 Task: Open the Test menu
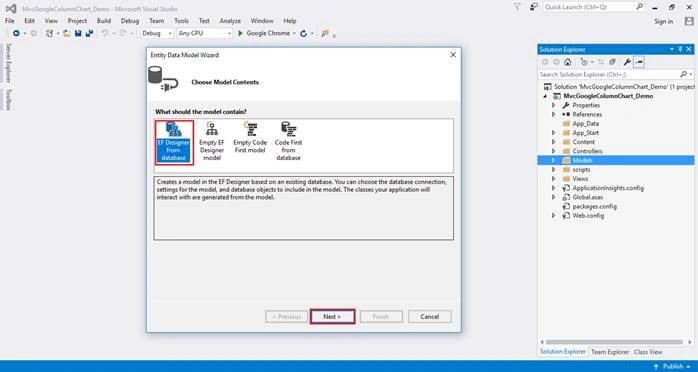point(204,21)
